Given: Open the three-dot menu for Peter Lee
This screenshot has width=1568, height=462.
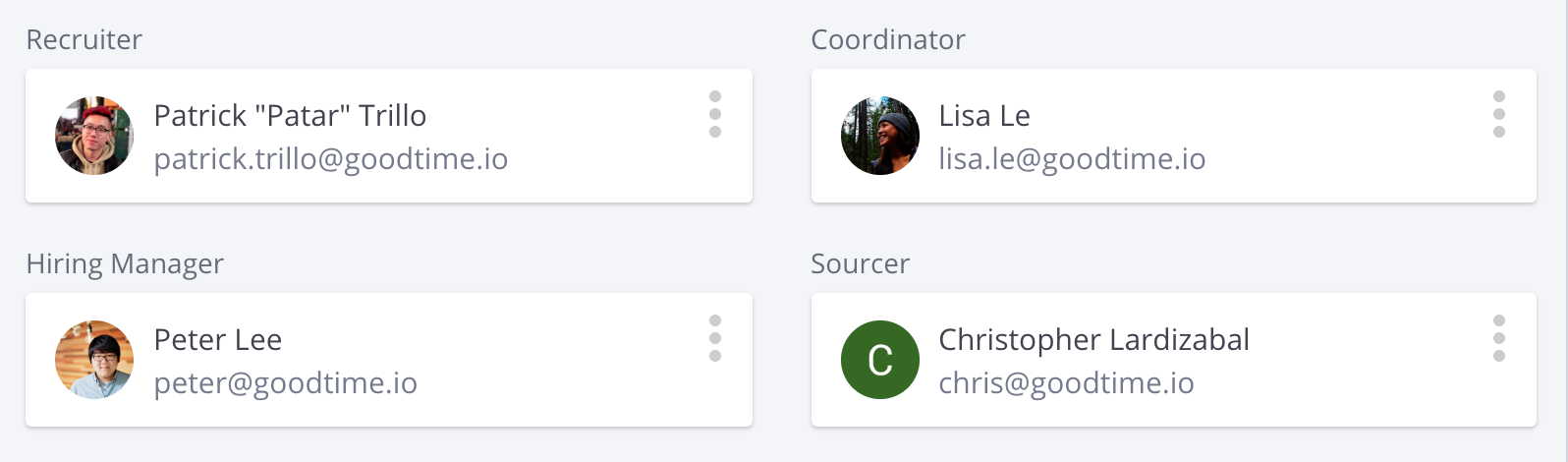Looking at the screenshot, I should point(715,338).
